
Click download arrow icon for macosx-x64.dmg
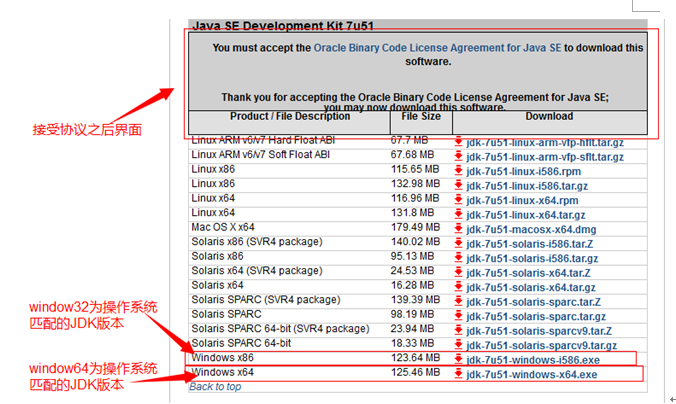point(458,229)
